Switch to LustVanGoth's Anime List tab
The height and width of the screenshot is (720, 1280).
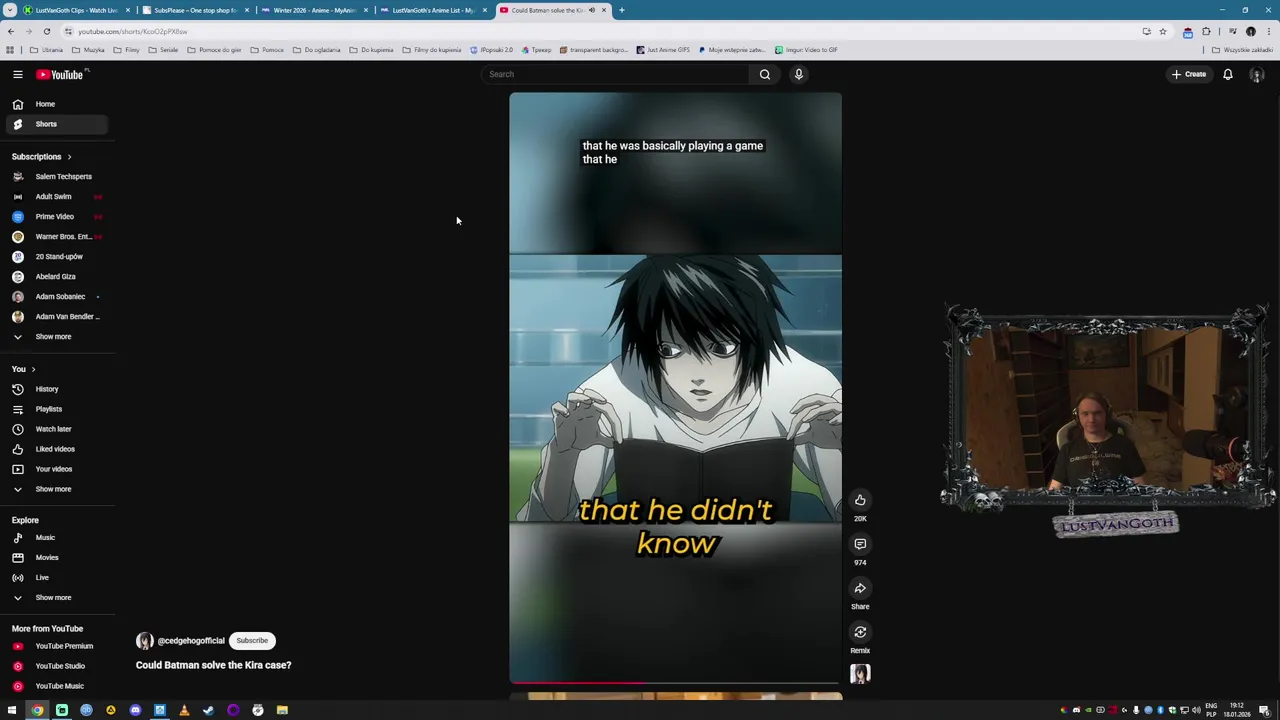pyautogui.click(x=433, y=10)
